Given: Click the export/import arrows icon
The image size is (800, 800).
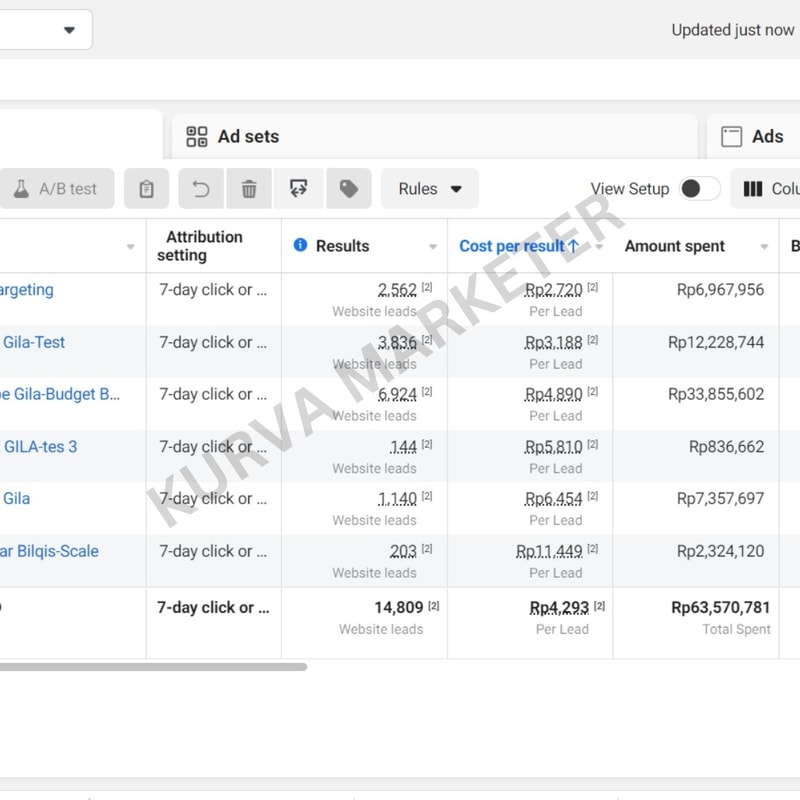Looking at the screenshot, I should click(x=298, y=189).
